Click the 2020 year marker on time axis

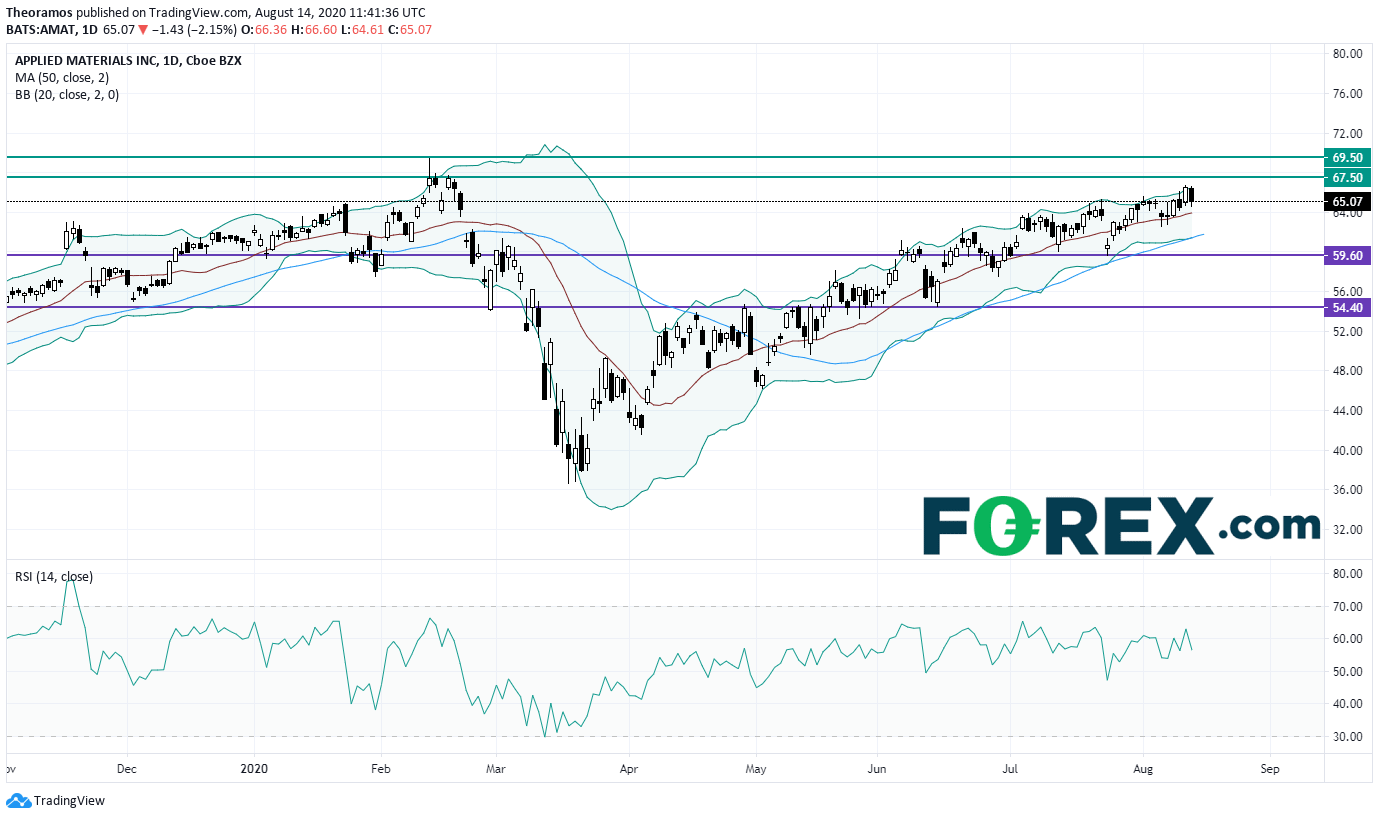(254, 770)
